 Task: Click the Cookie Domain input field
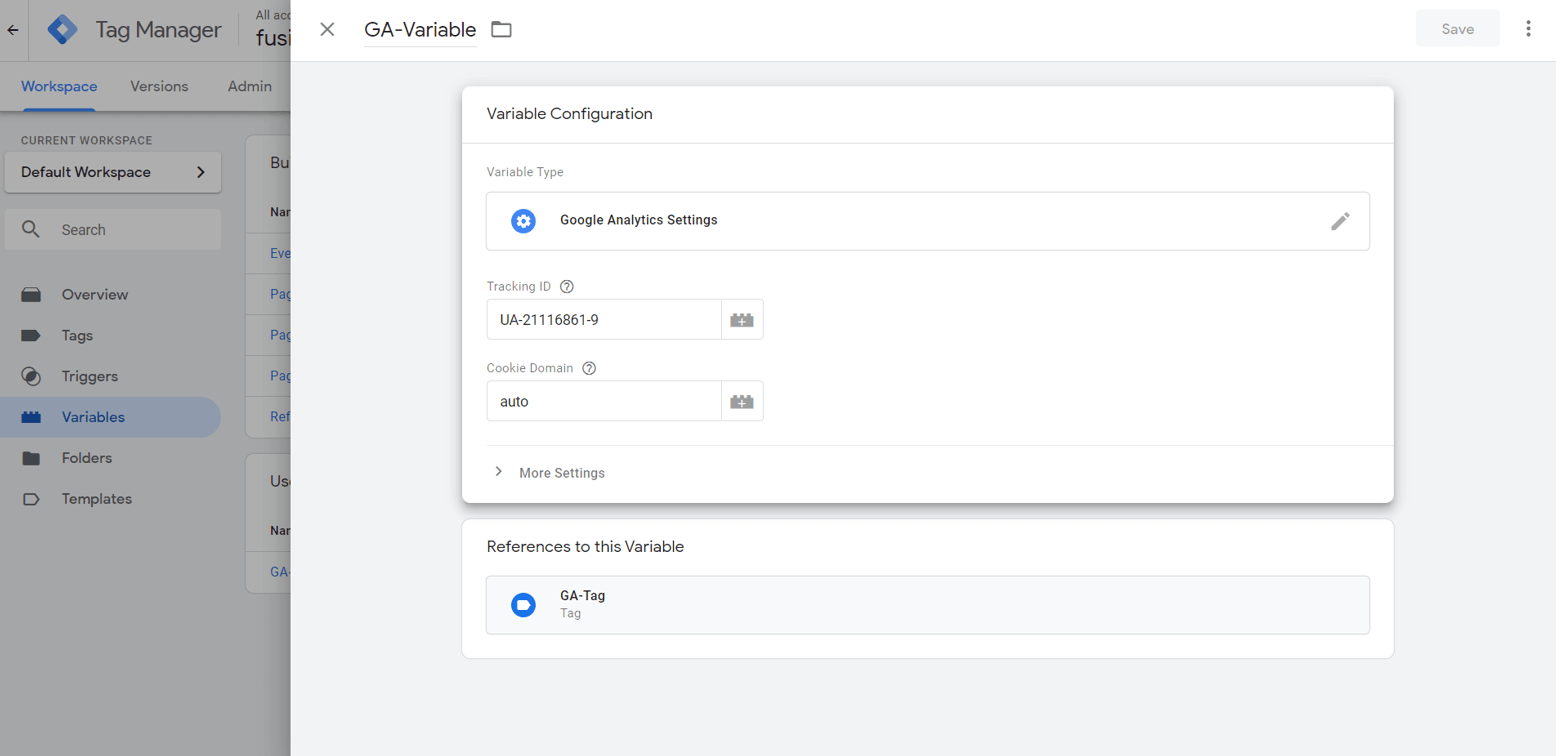click(x=603, y=401)
